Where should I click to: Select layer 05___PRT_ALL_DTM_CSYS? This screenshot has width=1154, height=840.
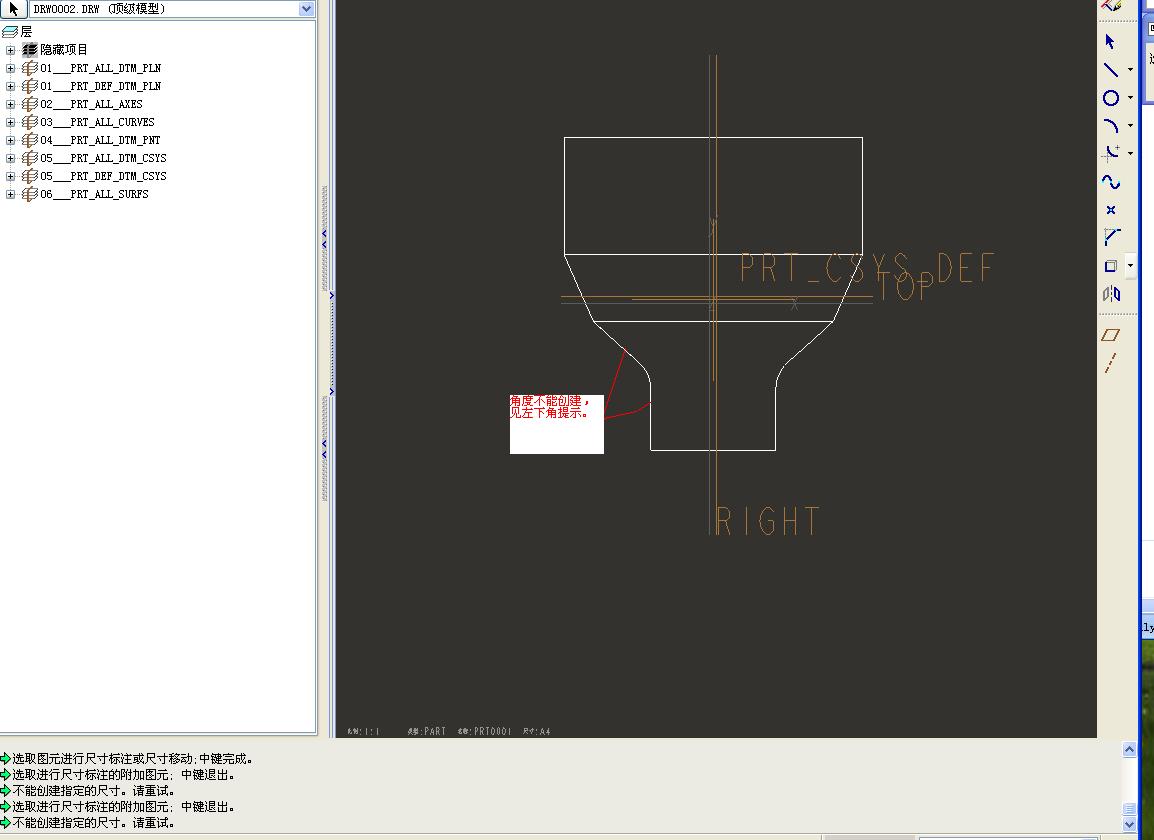pos(104,158)
